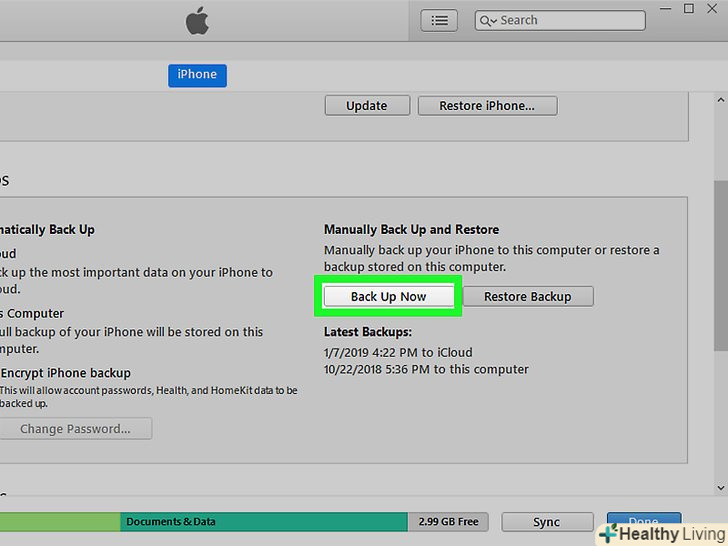
Task: Minimize the iTunes window
Action: tap(665, 8)
